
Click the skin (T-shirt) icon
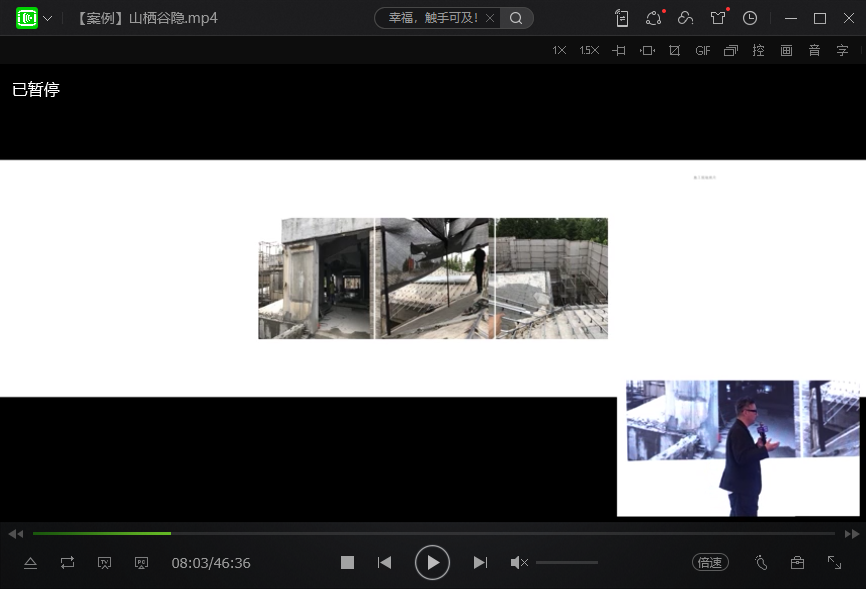[x=718, y=18]
